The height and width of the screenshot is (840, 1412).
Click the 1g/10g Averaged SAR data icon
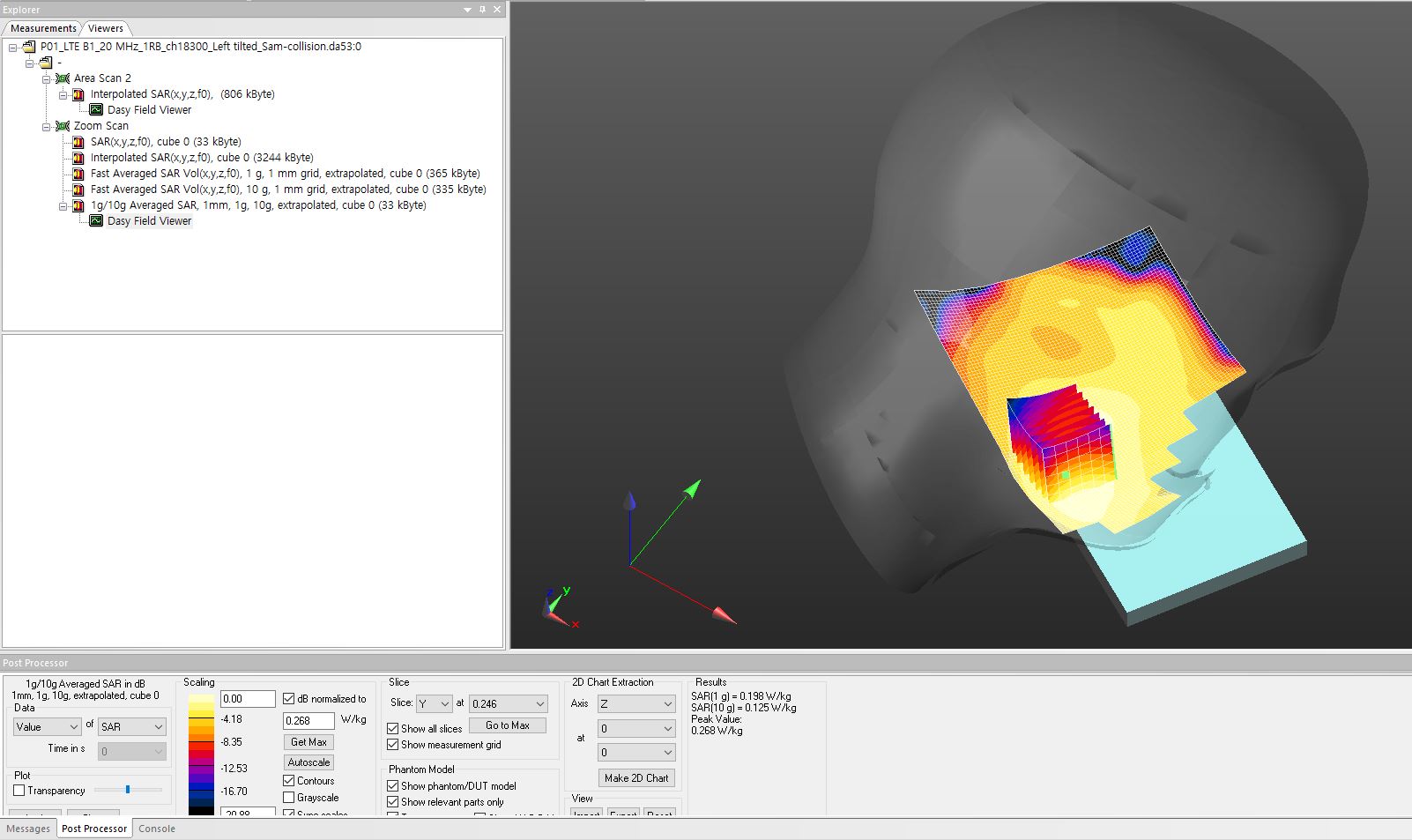click(x=78, y=205)
